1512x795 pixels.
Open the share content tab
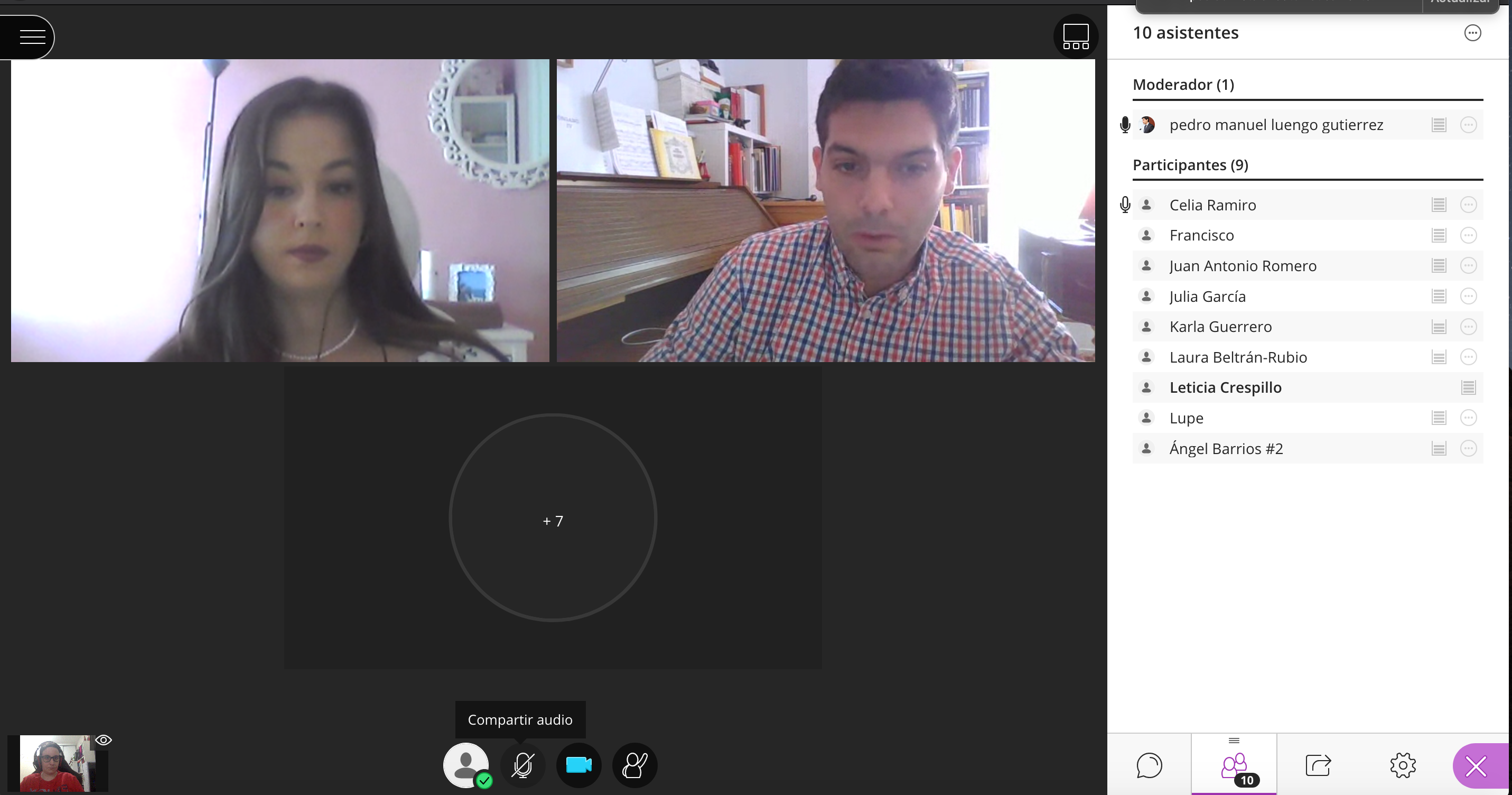pyautogui.click(x=1318, y=765)
